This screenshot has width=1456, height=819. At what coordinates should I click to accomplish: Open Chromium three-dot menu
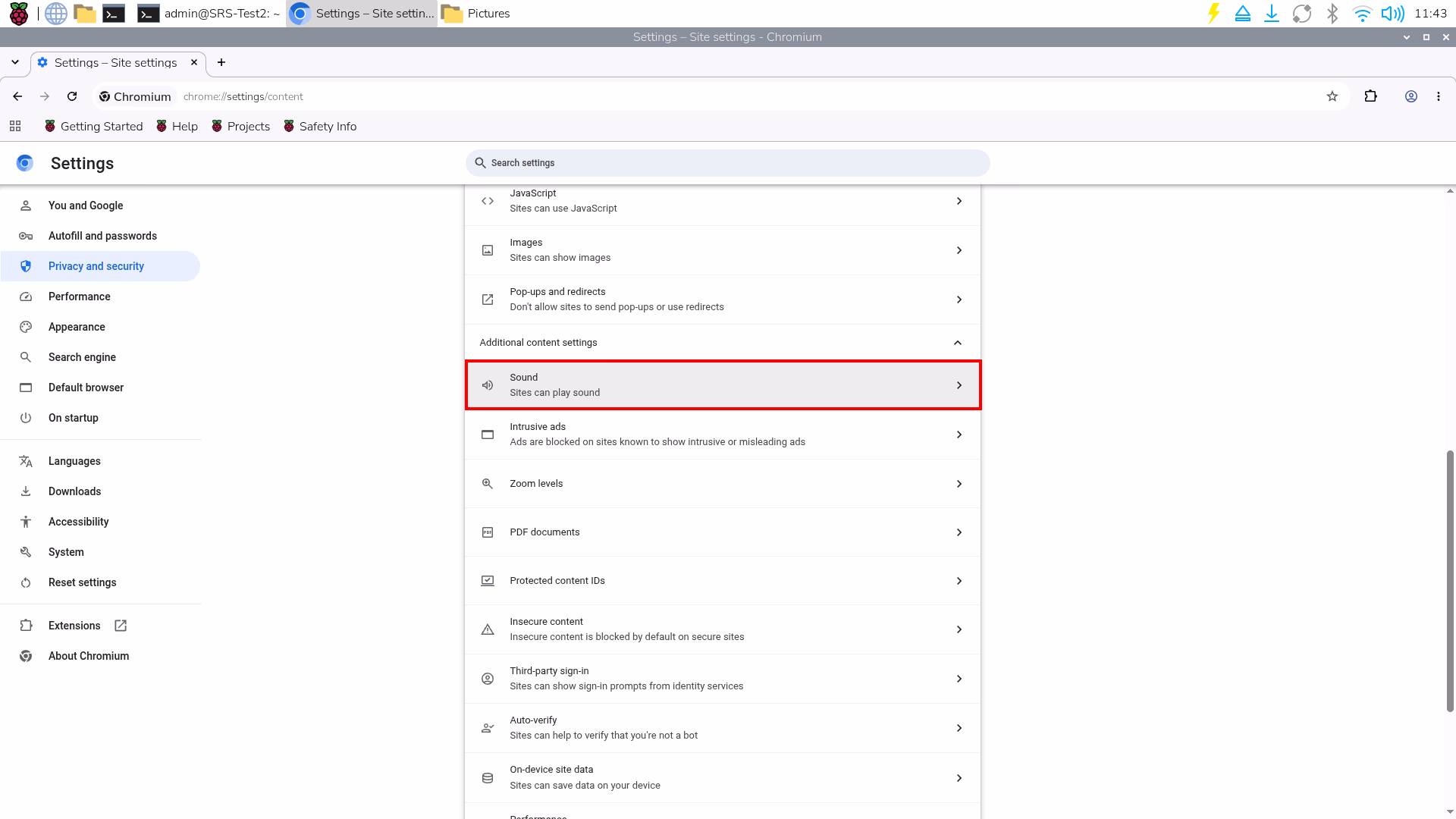[x=1439, y=96]
